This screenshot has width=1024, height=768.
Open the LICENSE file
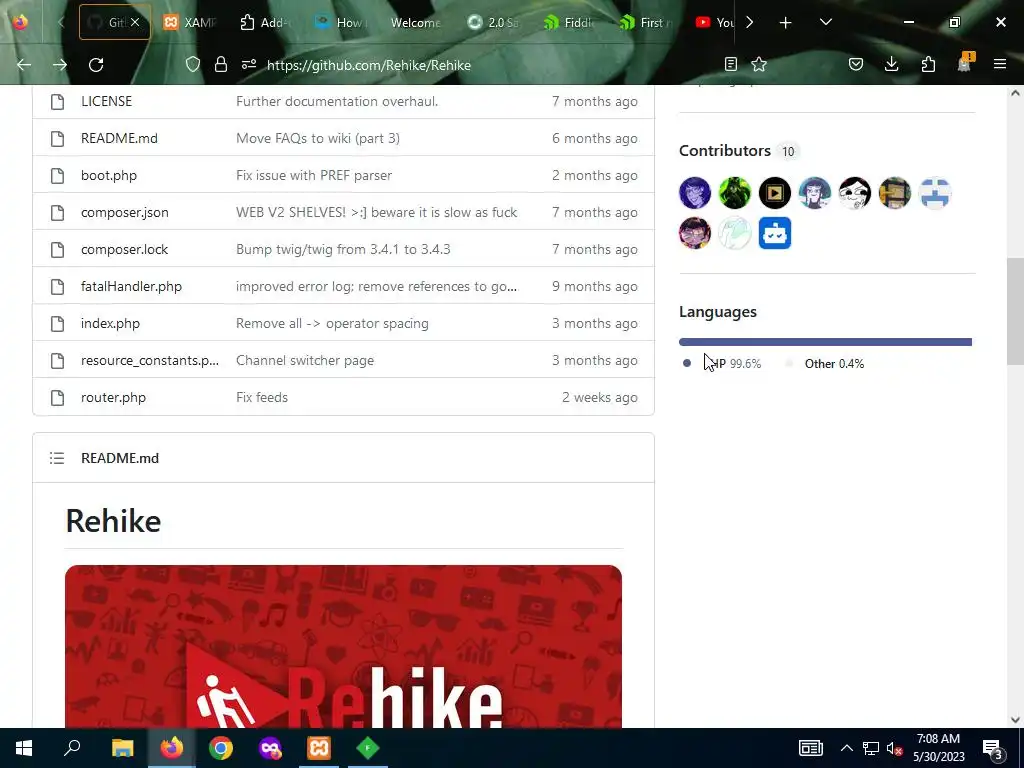[106, 101]
